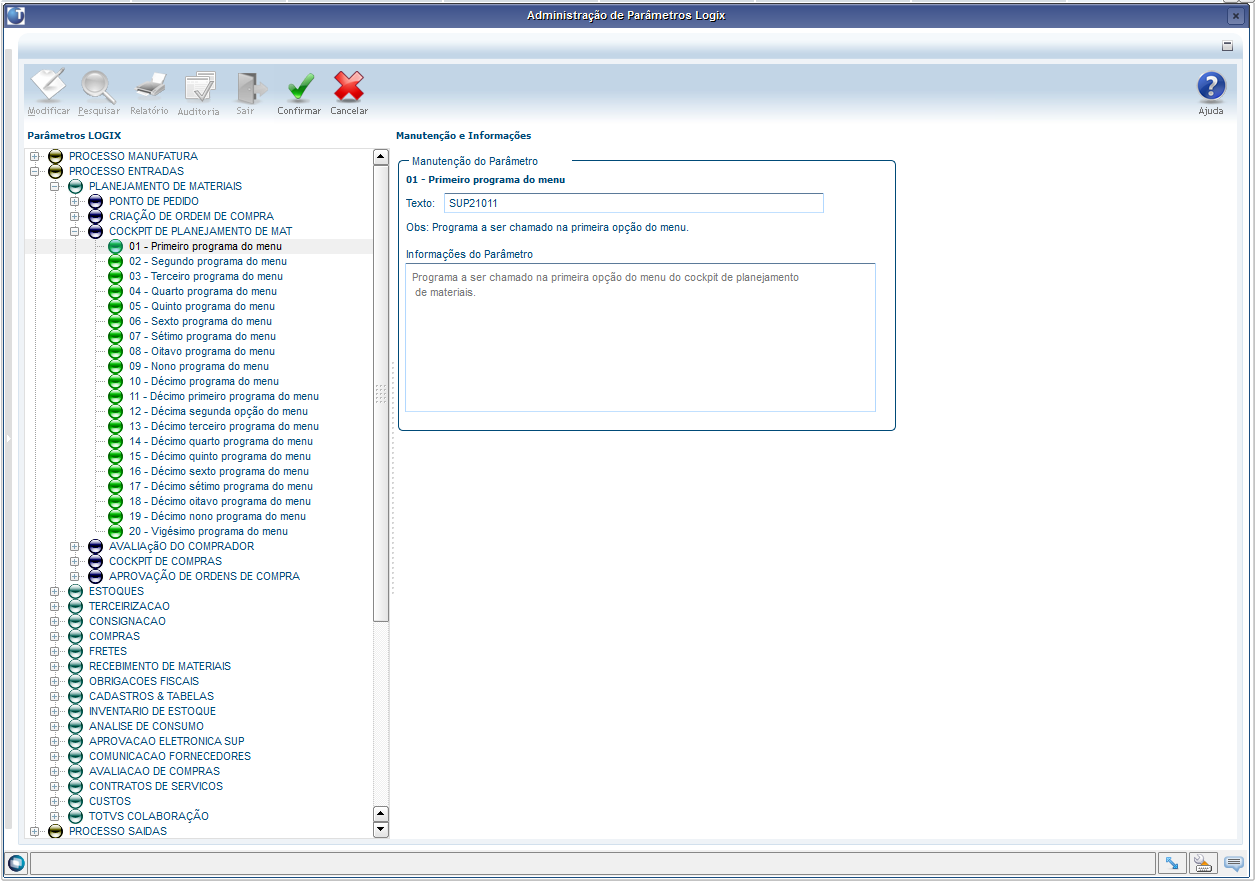Open Ajuda help icon
This screenshot has width=1256, height=884.
(x=1211, y=87)
